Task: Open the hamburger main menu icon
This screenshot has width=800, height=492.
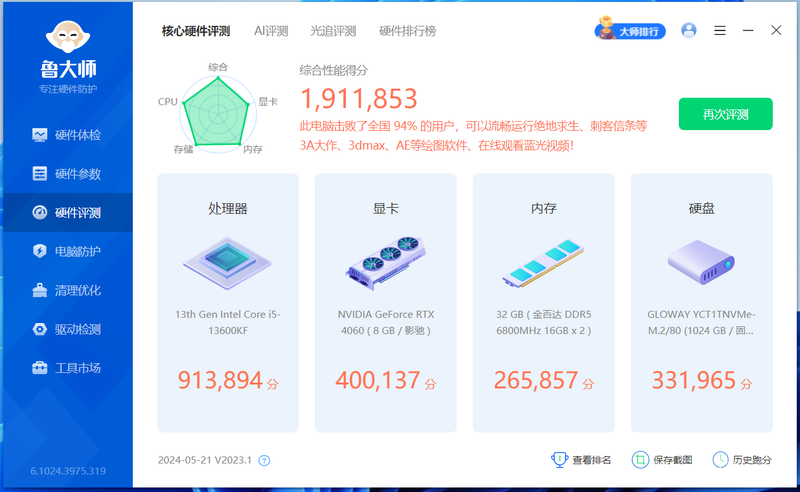Action: pyautogui.click(x=720, y=31)
